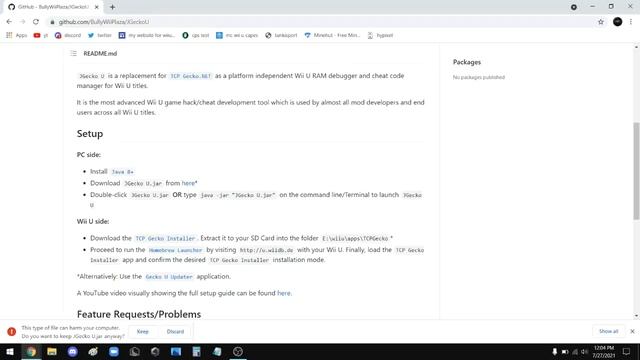Image resolution: width=640 pixels, height=360 pixels.
Task: Select the GitHub JGeckoU tab
Action: pos(53,7)
